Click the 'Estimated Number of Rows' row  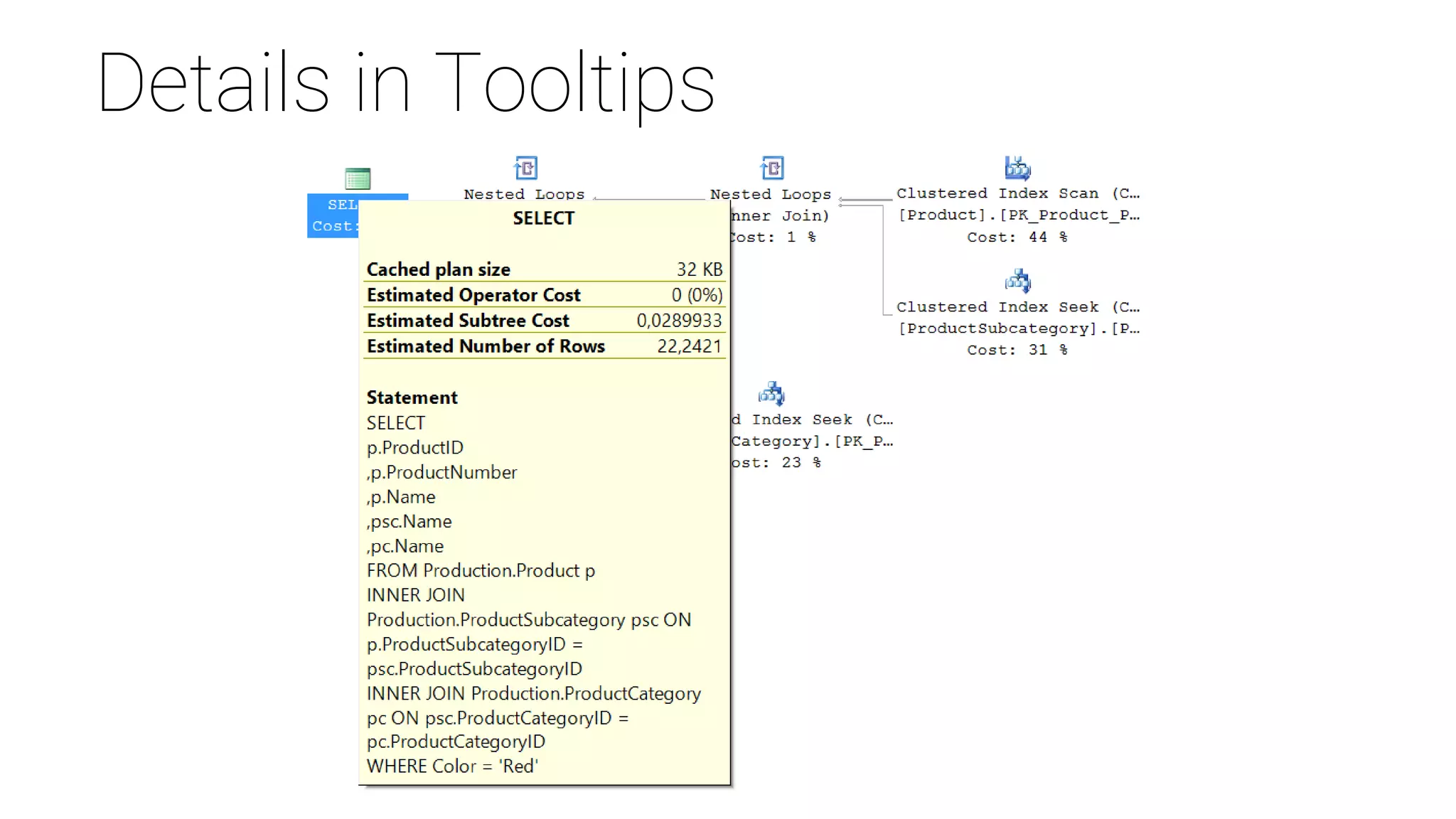tap(545, 346)
